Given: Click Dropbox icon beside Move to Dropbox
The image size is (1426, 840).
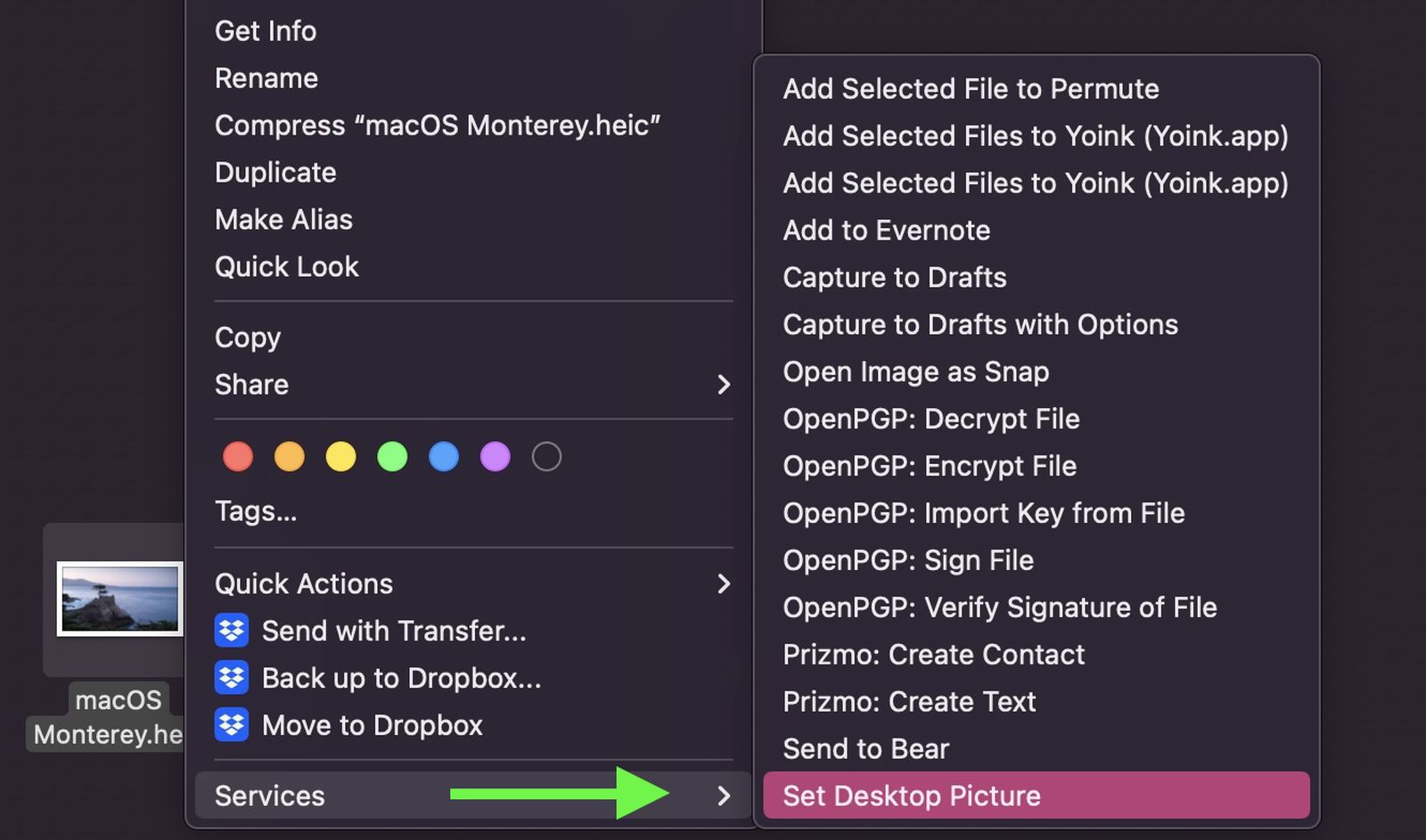Looking at the screenshot, I should pos(232,725).
